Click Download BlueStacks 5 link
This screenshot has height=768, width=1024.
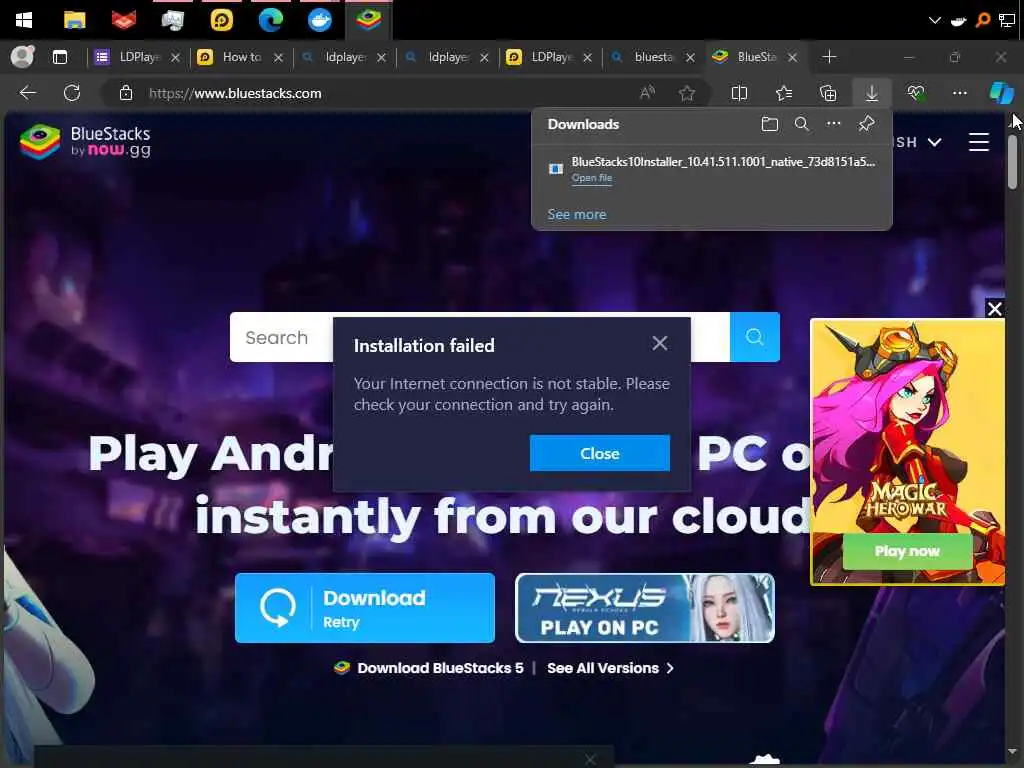pos(440,668)
